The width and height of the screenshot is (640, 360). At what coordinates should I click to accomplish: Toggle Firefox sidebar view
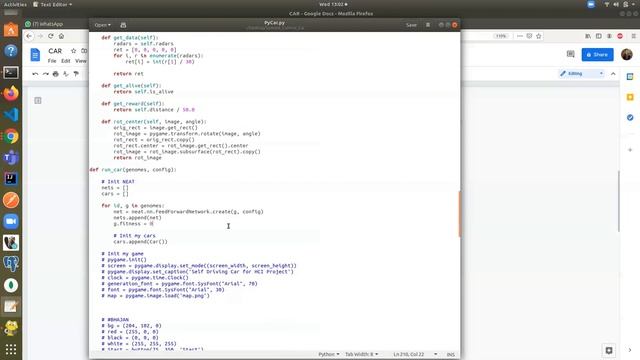coord(598,36)
